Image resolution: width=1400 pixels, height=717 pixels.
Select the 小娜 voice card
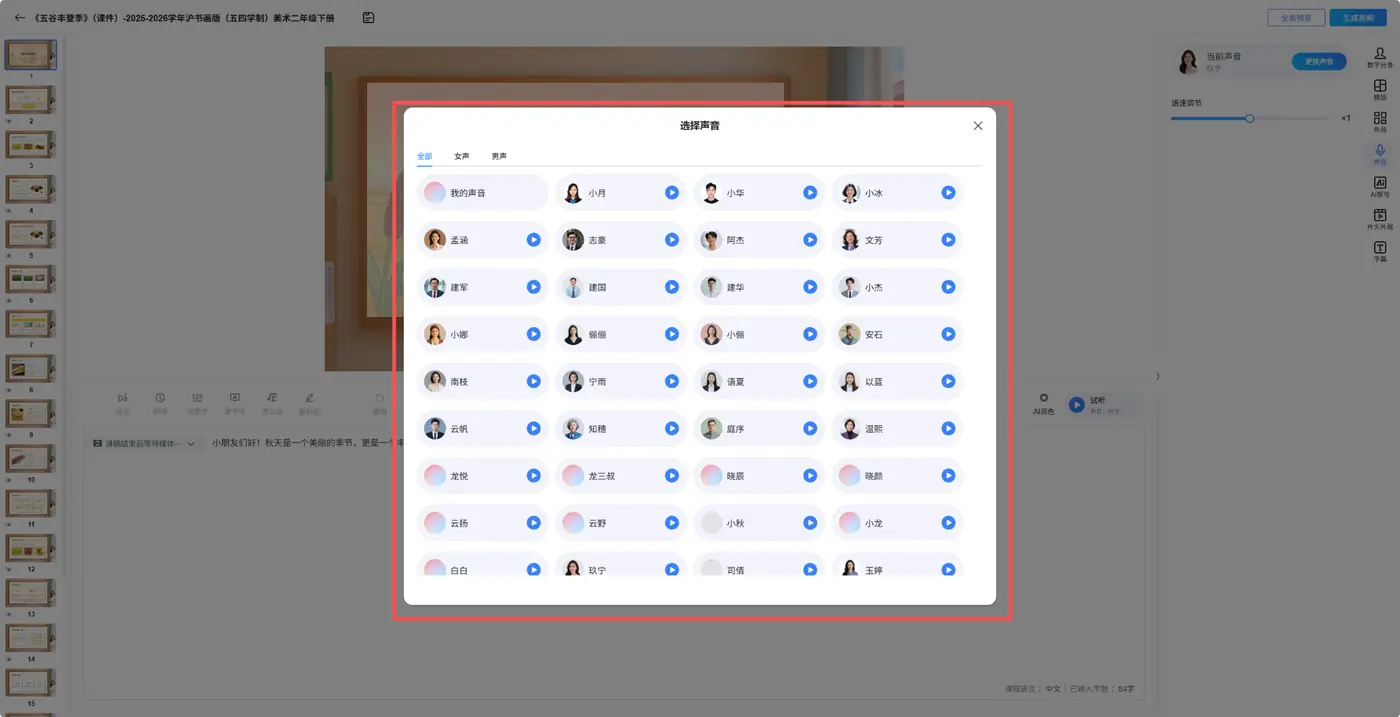(483, 334)
